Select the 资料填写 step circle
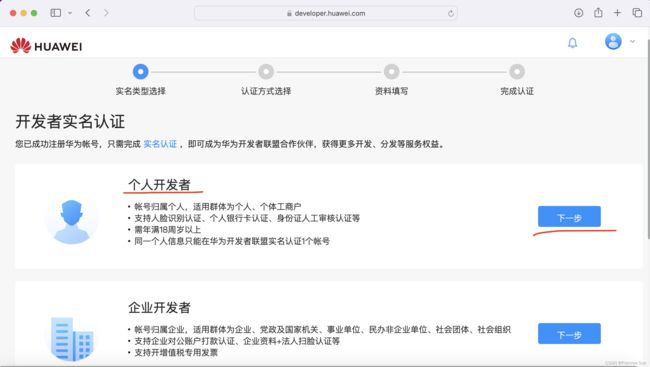The image size is (650, 367). point(391,71)
